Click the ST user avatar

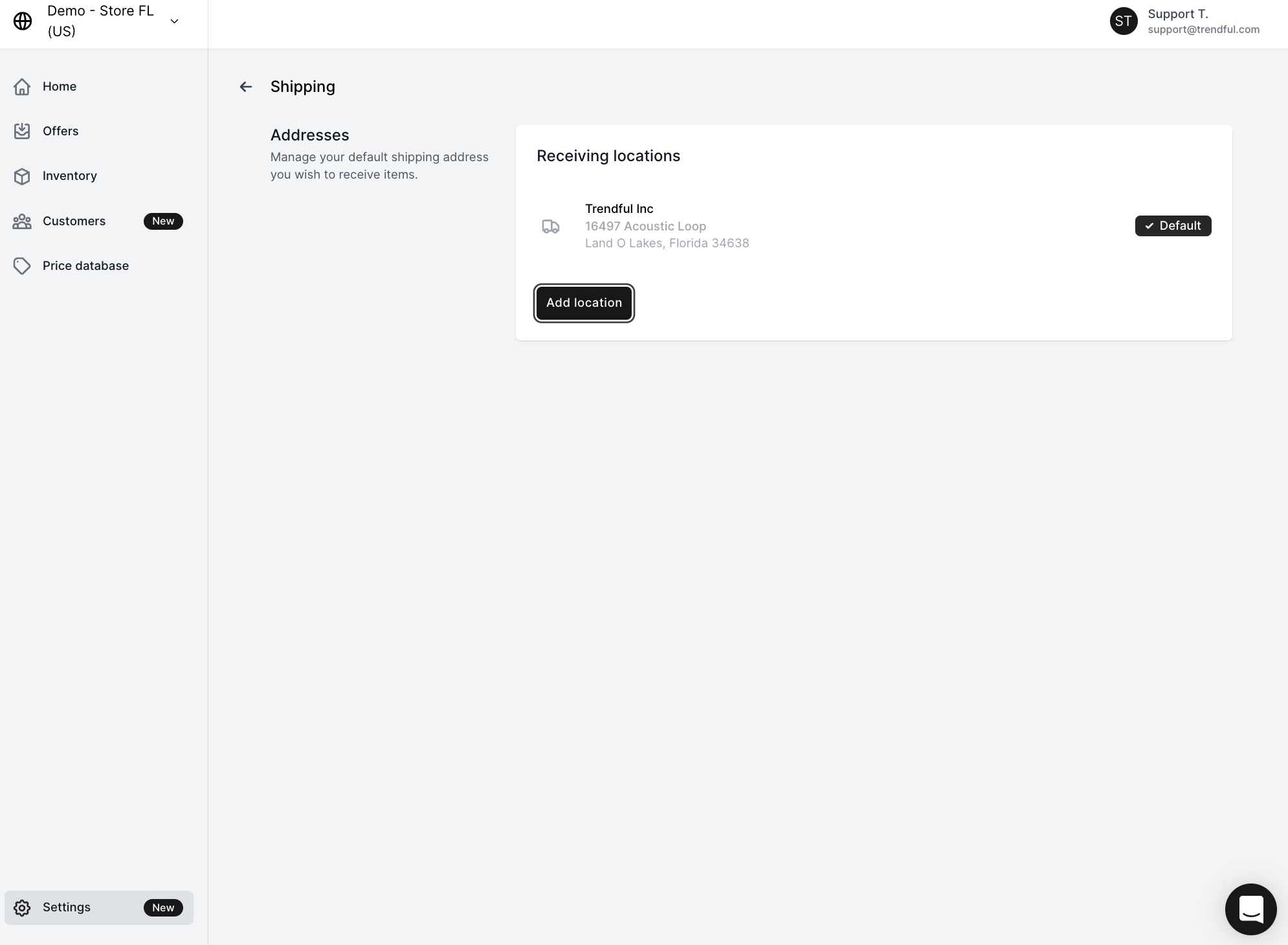1123,21
